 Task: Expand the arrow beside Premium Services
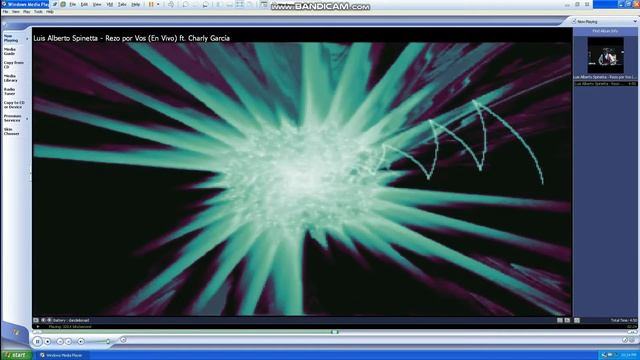pyautogui.click(x=27, y=118)
